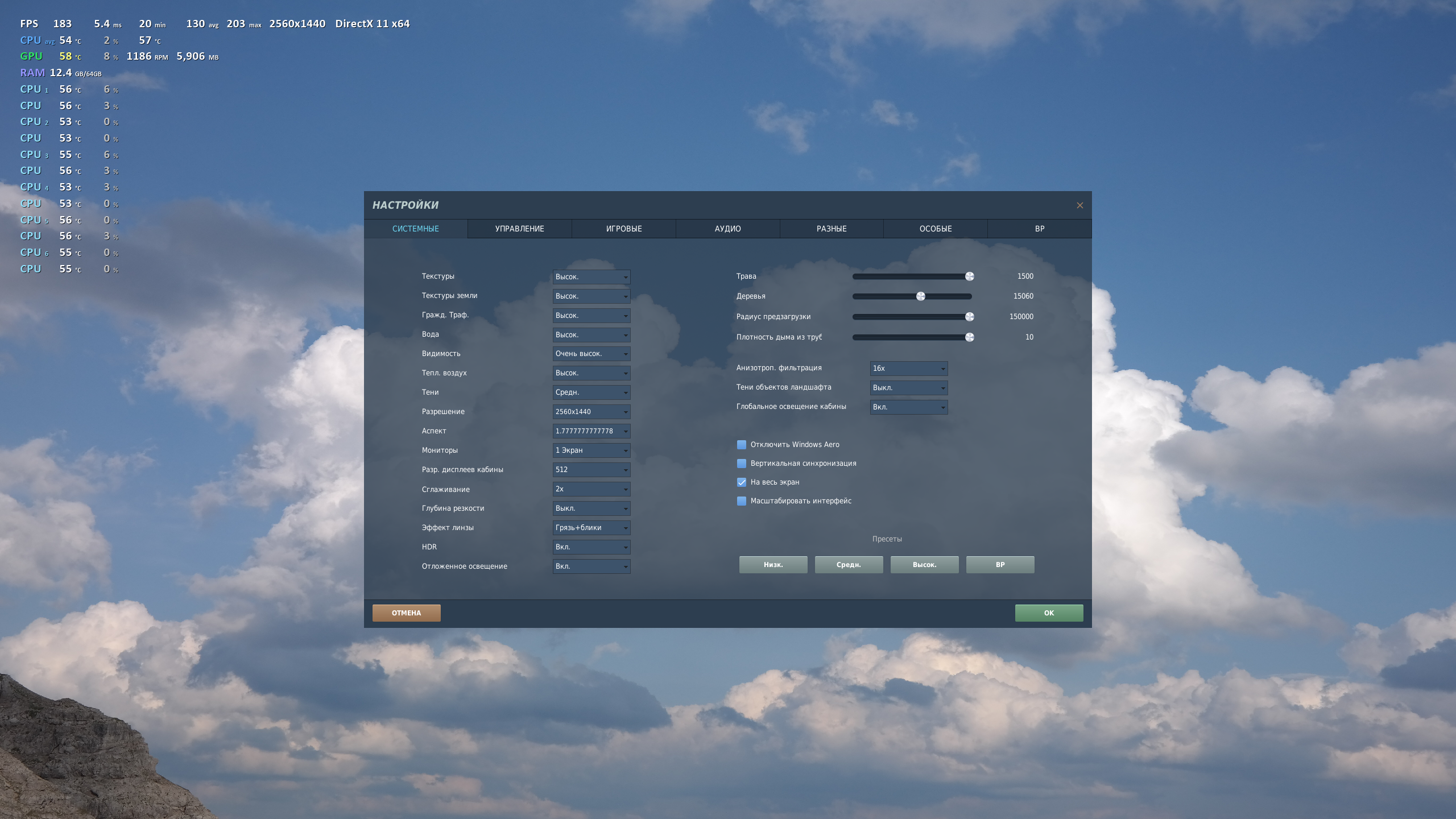Apply the Средн. preset
This screenshot has height=819, width=1456.
click(x=849, y=565)
